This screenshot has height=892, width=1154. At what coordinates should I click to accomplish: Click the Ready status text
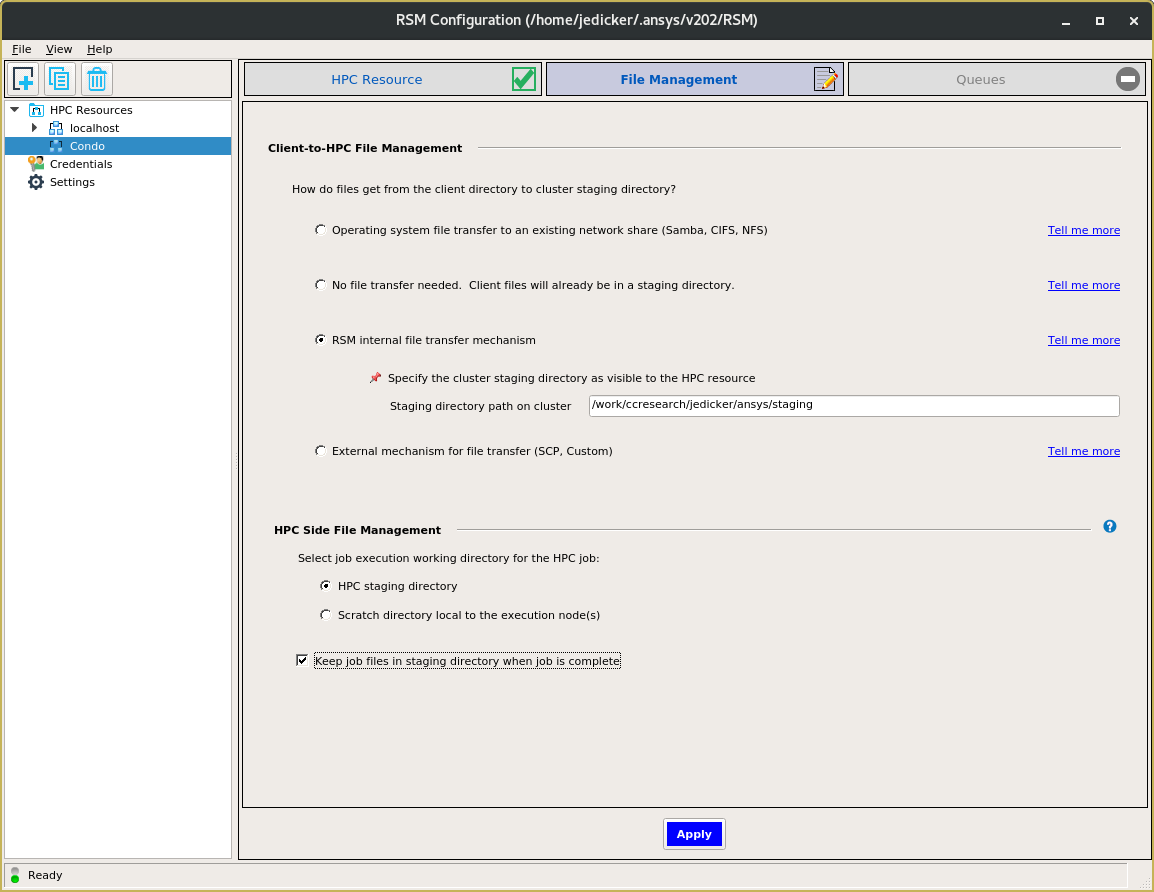tap(45, 875)
